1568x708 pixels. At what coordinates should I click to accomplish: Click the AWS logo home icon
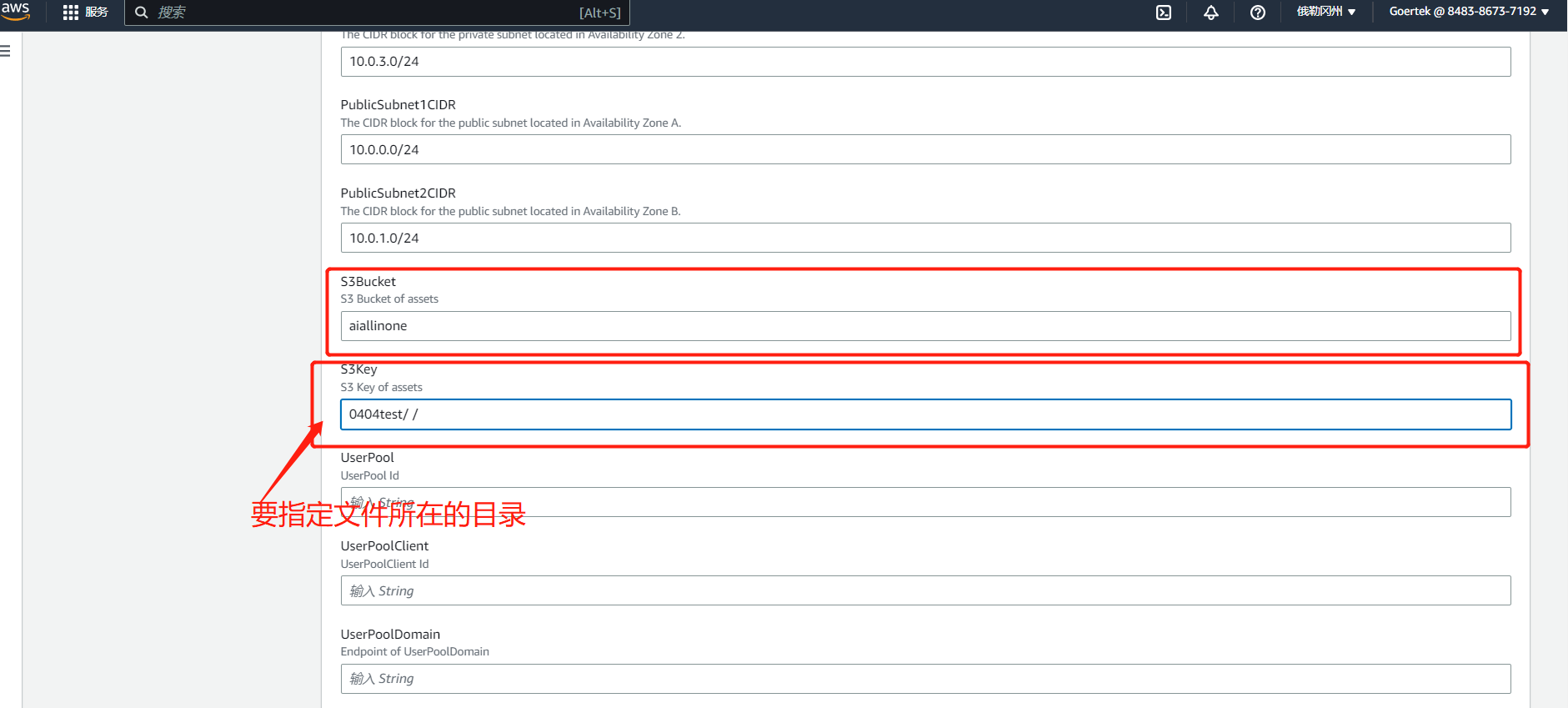tap(16, 11)
